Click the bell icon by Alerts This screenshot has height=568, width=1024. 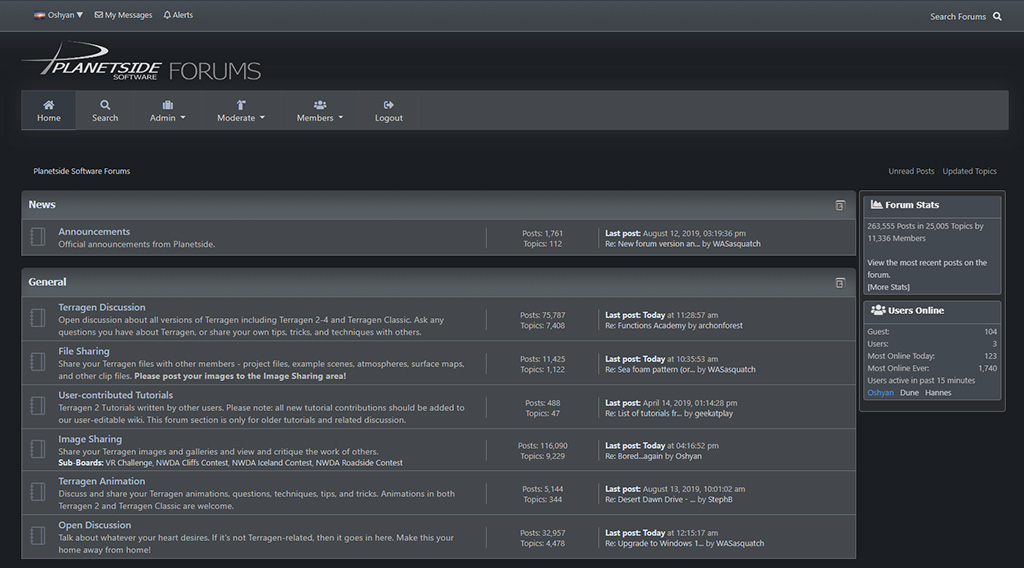167,14
